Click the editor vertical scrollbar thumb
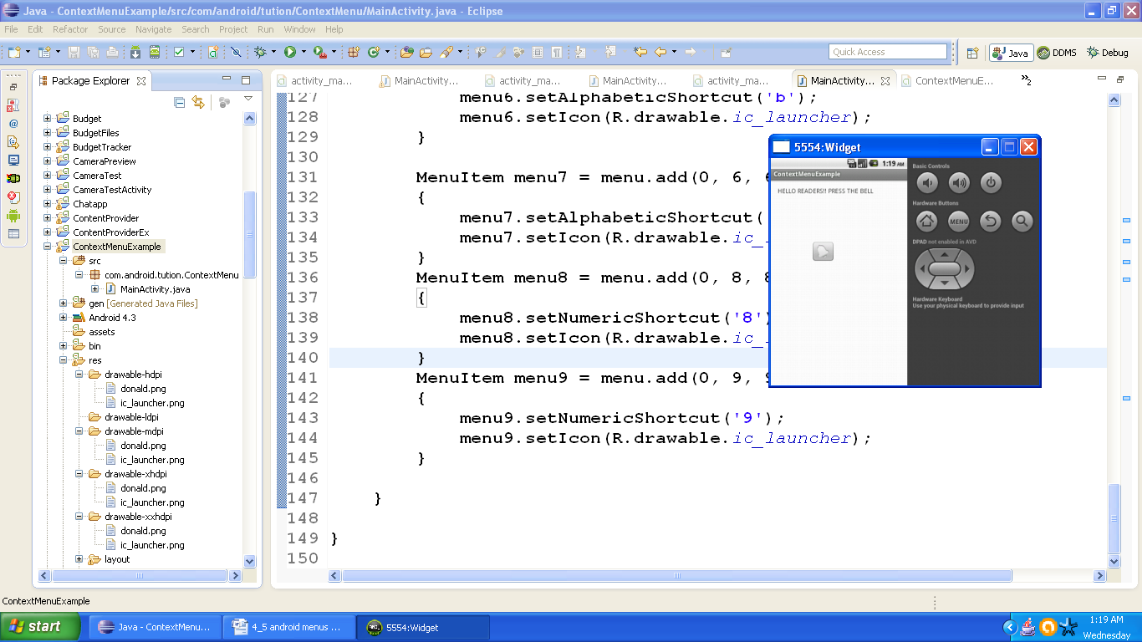The width and height of the screenshot is (1142, 642). 1114,519
